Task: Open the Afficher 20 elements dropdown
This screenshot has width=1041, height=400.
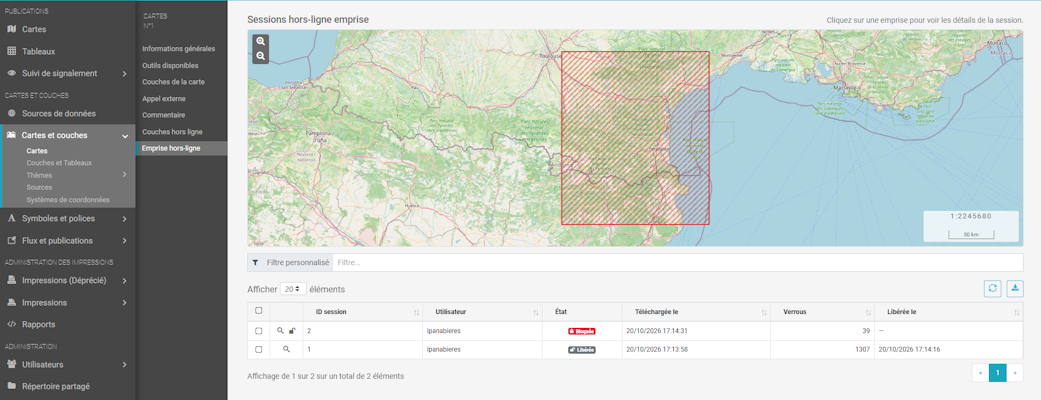Action: click(x=293, y=289)
